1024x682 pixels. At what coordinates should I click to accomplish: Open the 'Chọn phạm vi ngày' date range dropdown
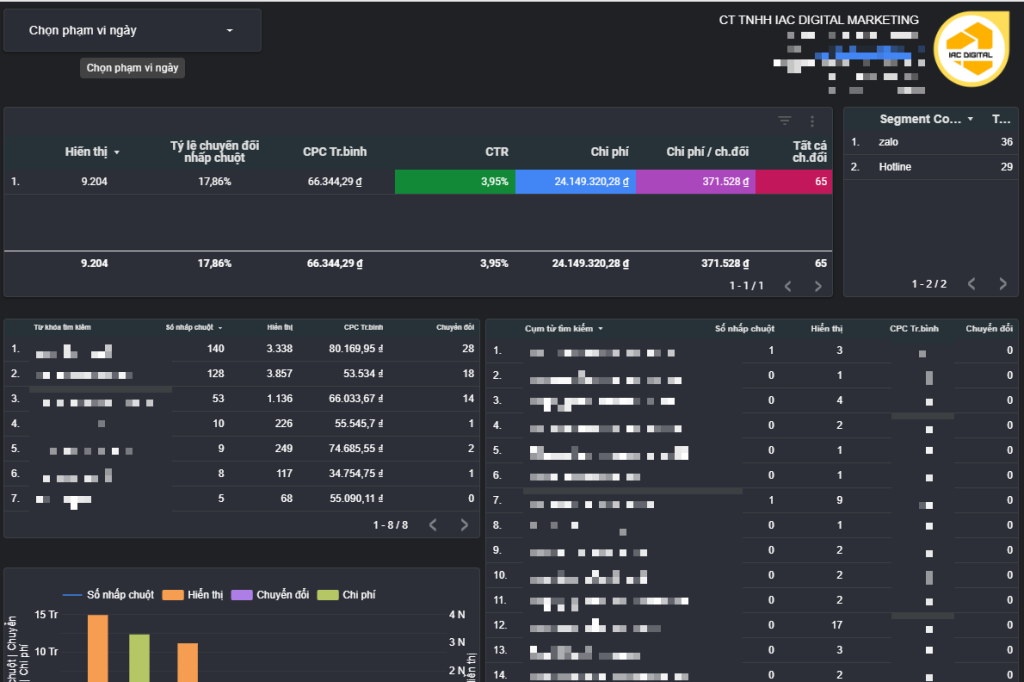(x=133, y=30)
